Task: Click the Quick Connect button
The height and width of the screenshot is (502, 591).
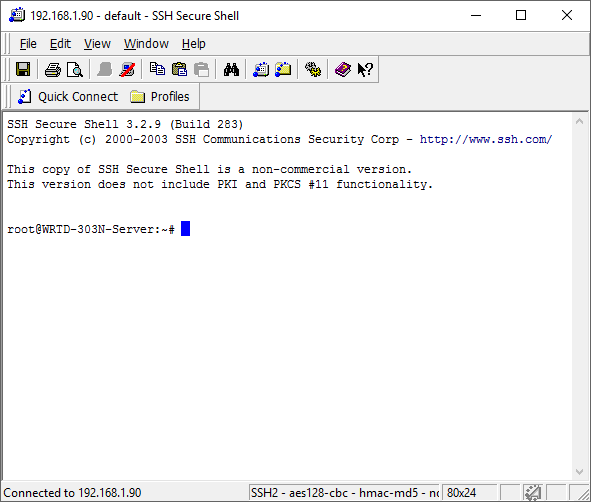Action: point(68,97)
